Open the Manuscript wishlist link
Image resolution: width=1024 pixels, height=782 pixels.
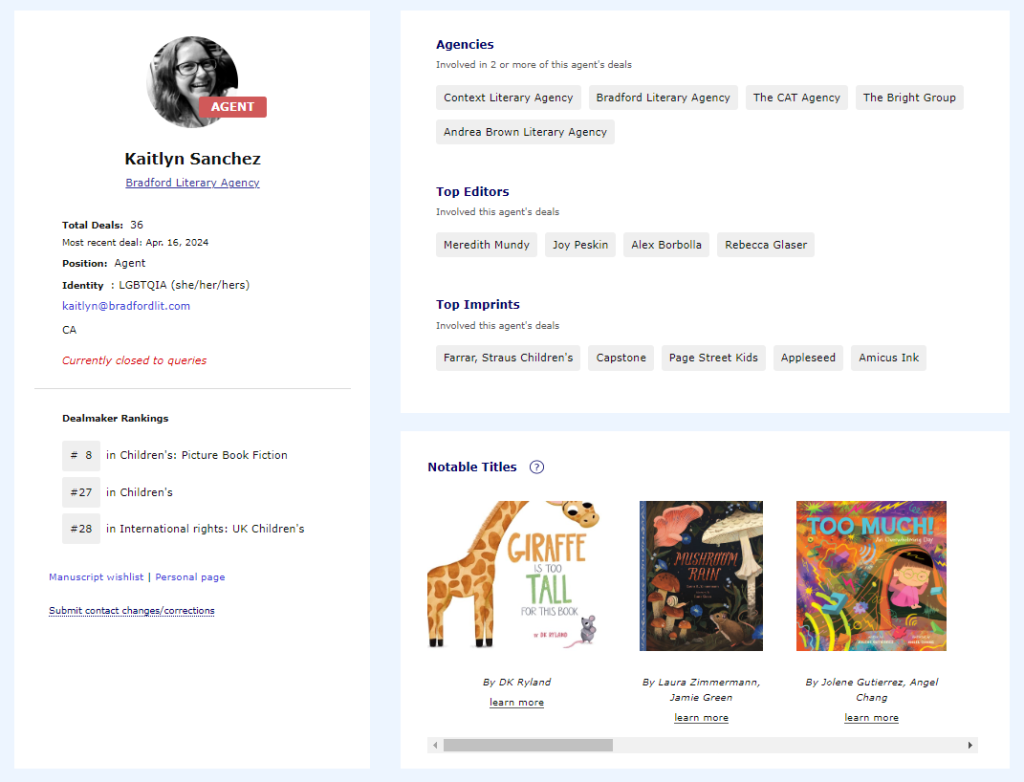(x=96, y=577)
